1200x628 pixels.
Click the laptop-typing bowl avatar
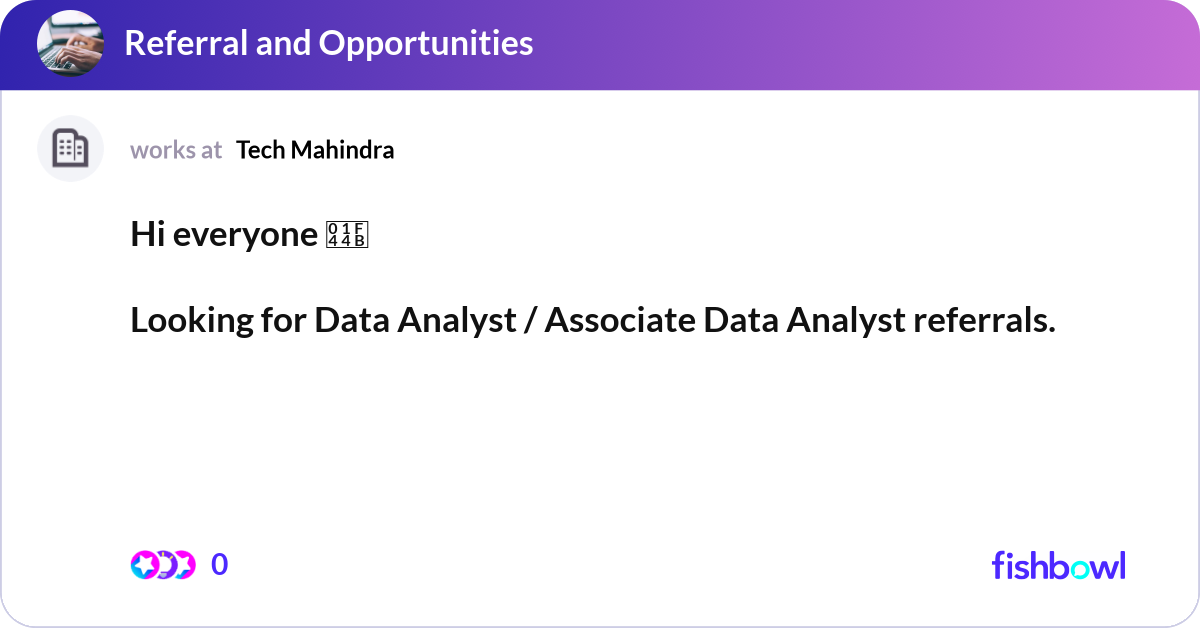(x=70, y=44)
